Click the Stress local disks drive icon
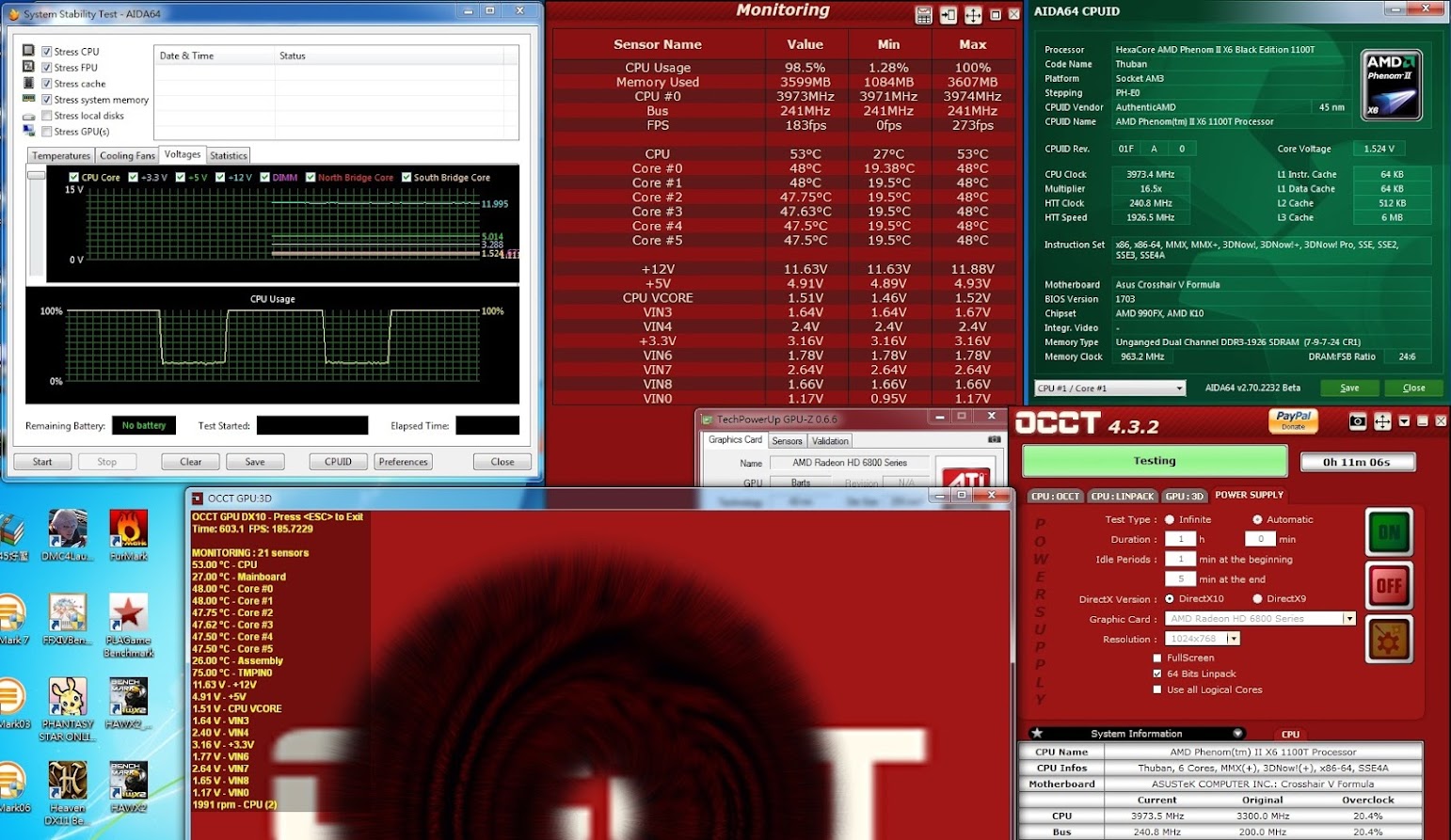1451x840 pixels. [x=28, y=115]
